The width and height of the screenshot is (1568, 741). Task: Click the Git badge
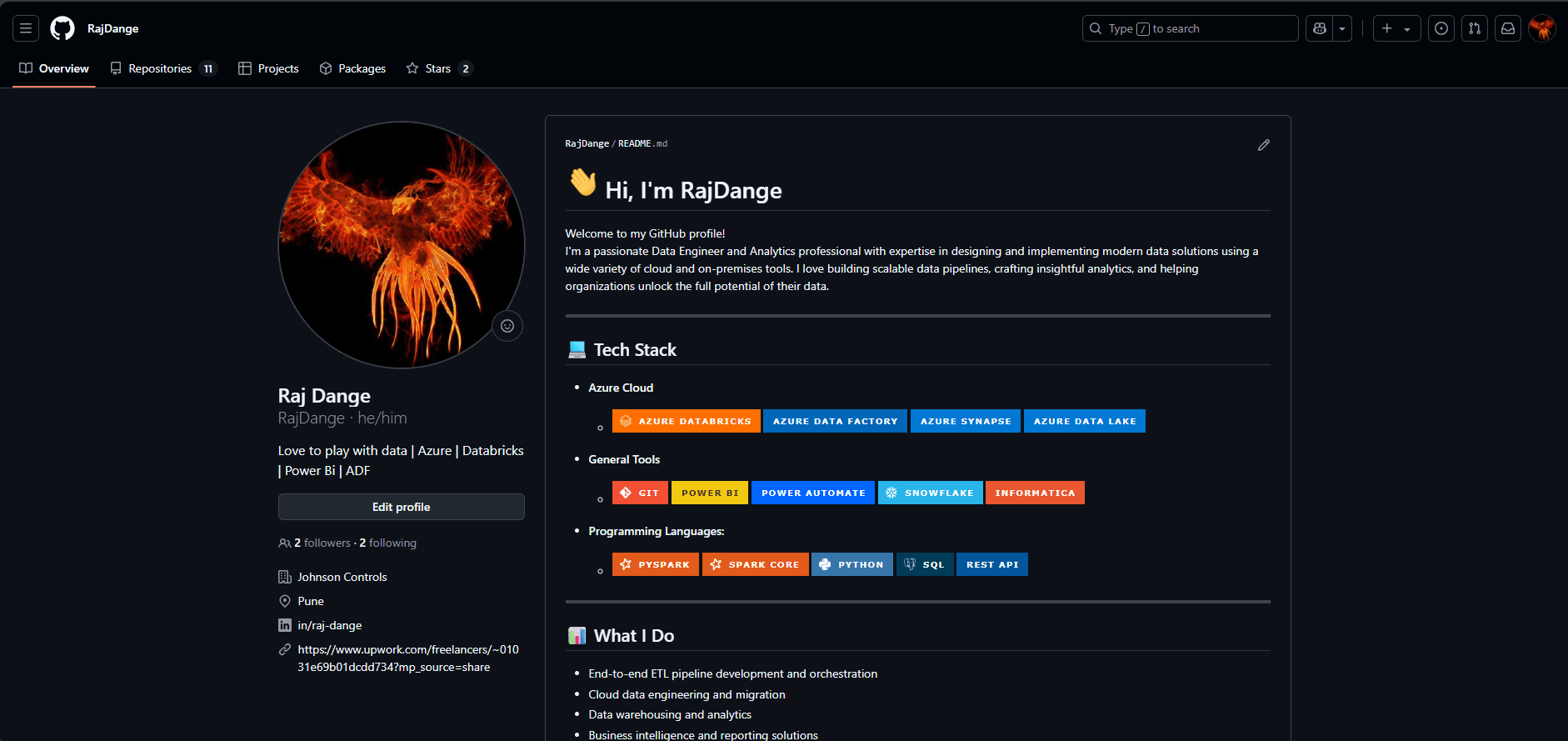click(x=640, y=493)
